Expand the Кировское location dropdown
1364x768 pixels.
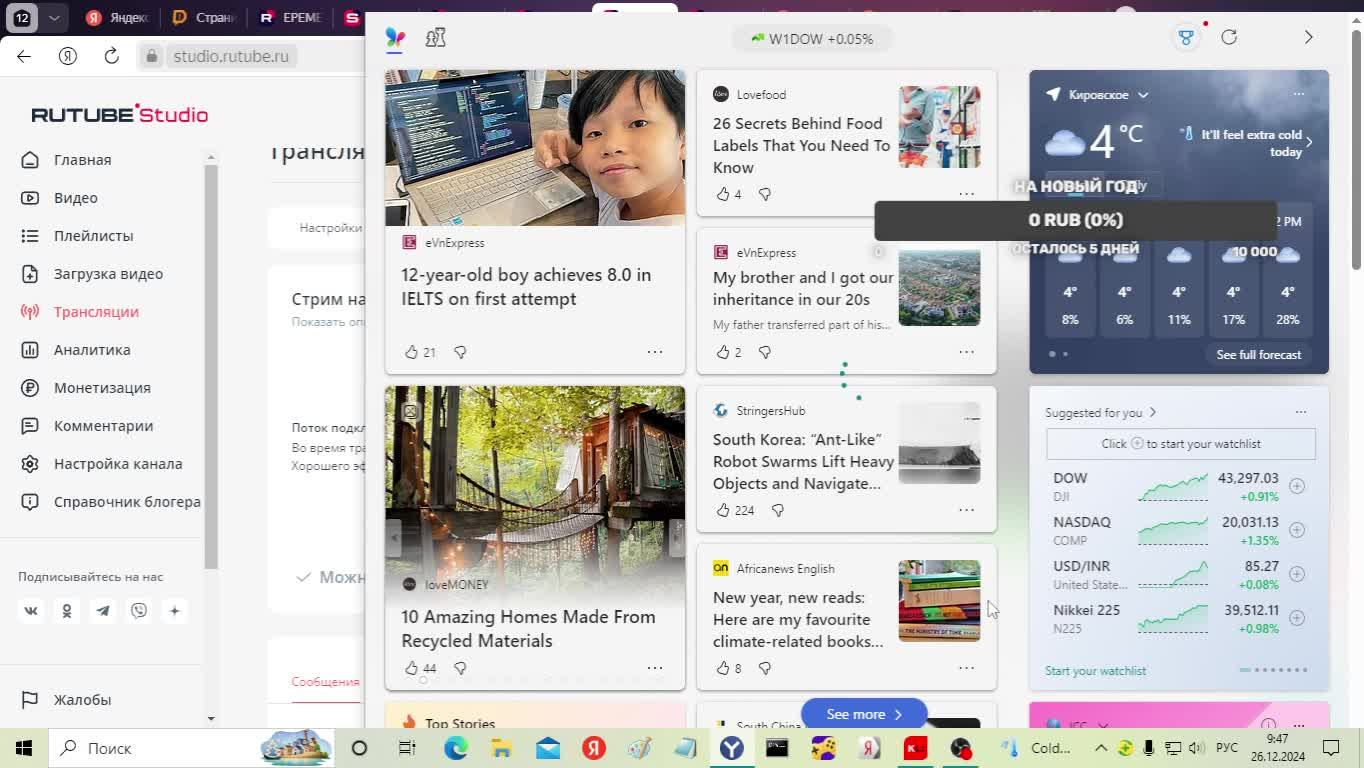pos(1143,95)
